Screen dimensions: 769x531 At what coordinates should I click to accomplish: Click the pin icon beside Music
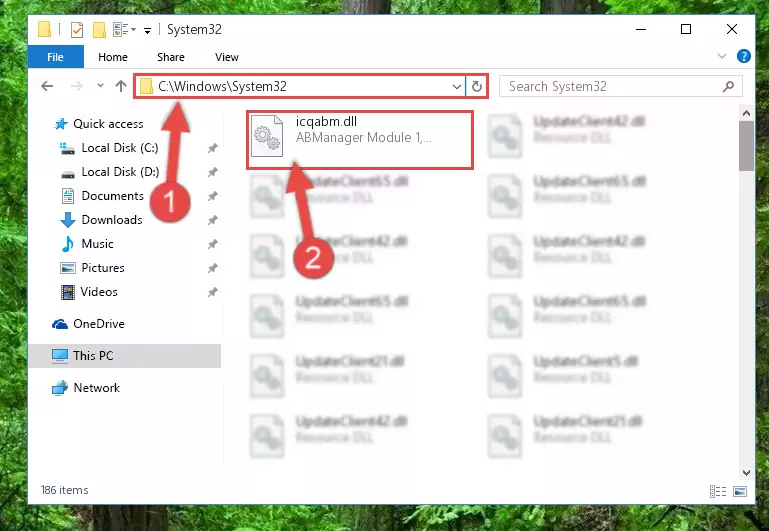pos(212,244)
